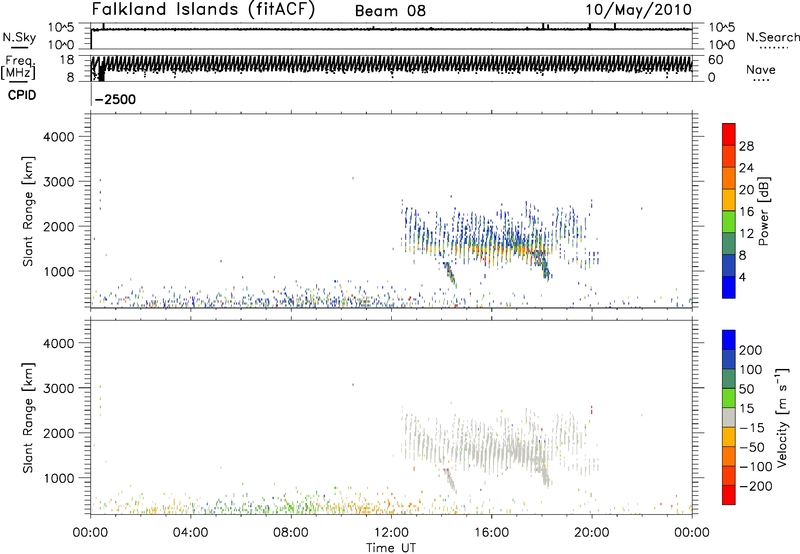
Task: Click the 'Velocity [m s⁻¹]' color bar label
Action: point(782,417)
